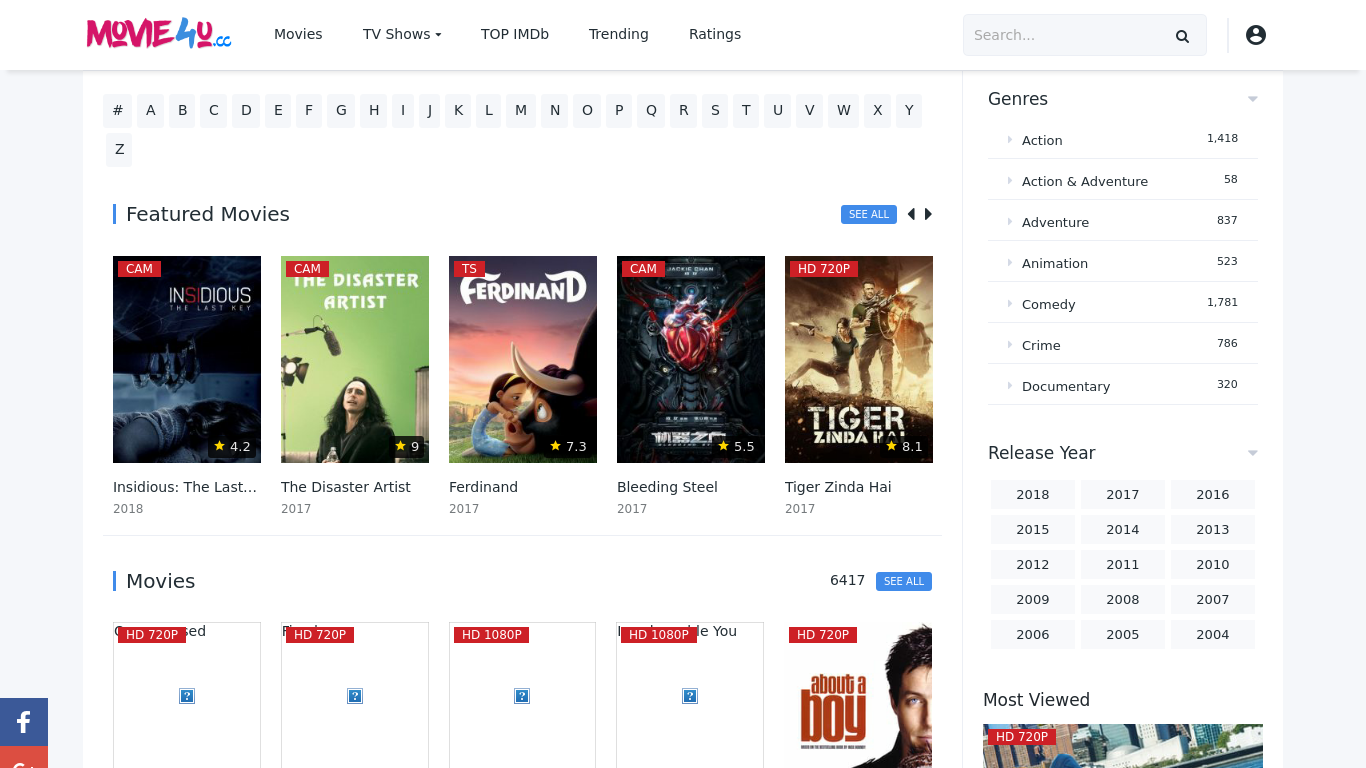Click the Movie4u.cc logo
The image size is (1366, 768).
(x=159, y=34)
